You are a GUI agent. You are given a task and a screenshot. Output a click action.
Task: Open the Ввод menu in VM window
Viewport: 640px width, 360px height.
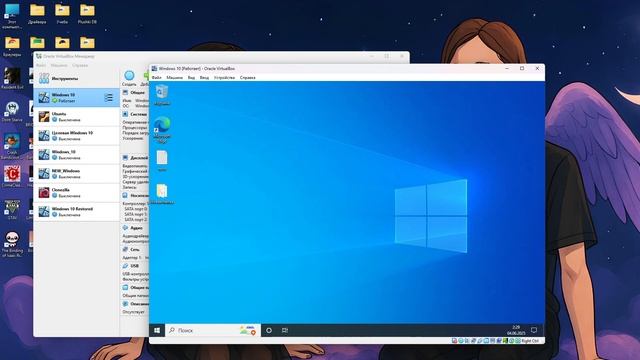(204, 78)
